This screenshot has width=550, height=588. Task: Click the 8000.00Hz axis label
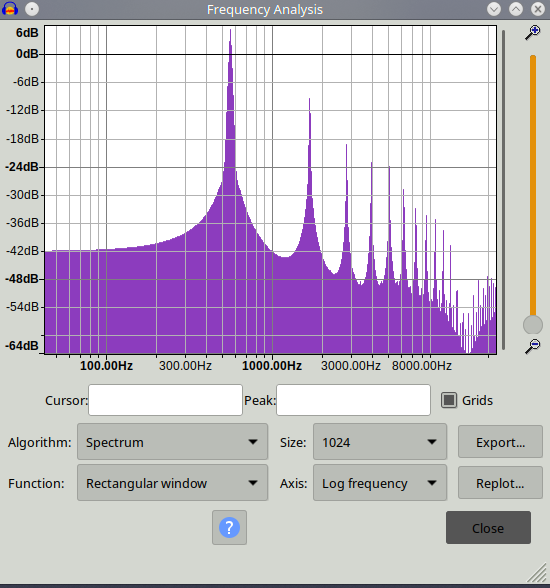click(x=421, y=366)
